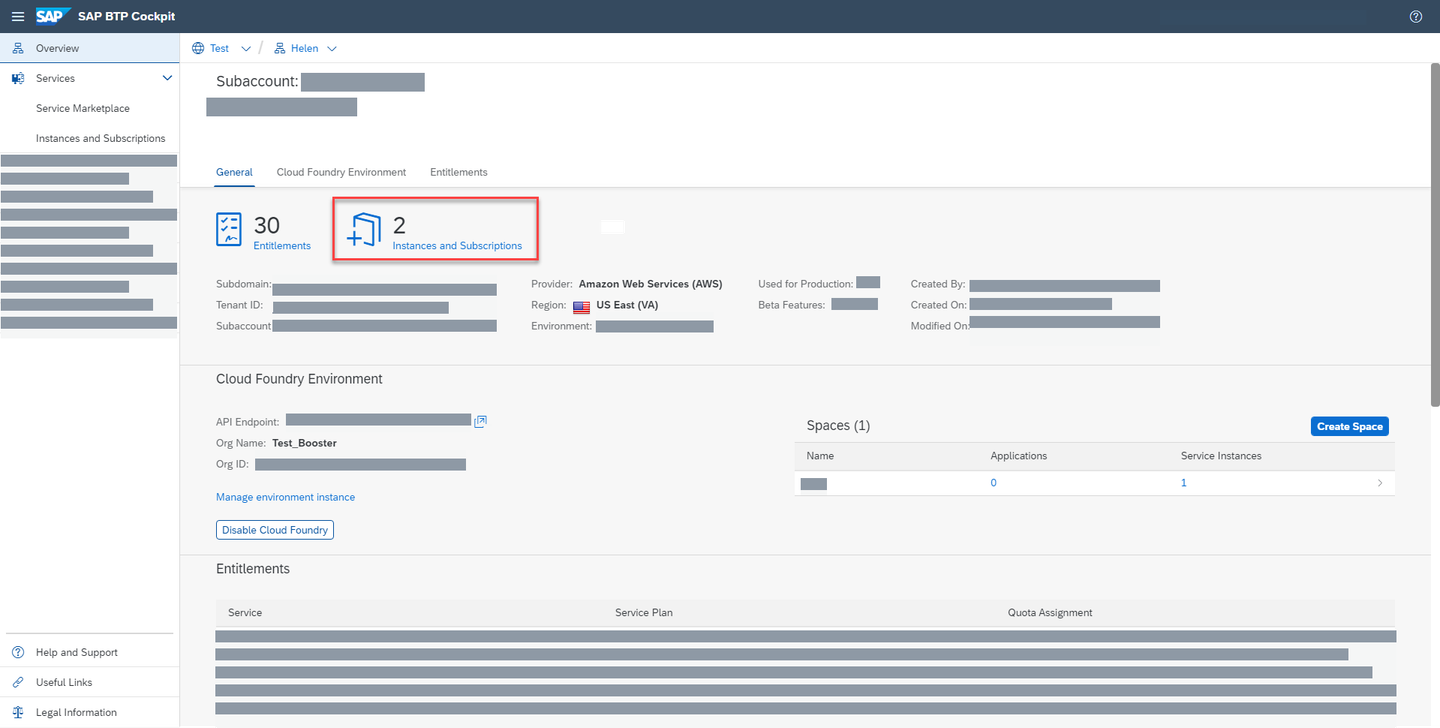The height and width of the screenshot is (728, 1440).
Task: Open the Service Instances count 1 link
Action: [1184, 483]
